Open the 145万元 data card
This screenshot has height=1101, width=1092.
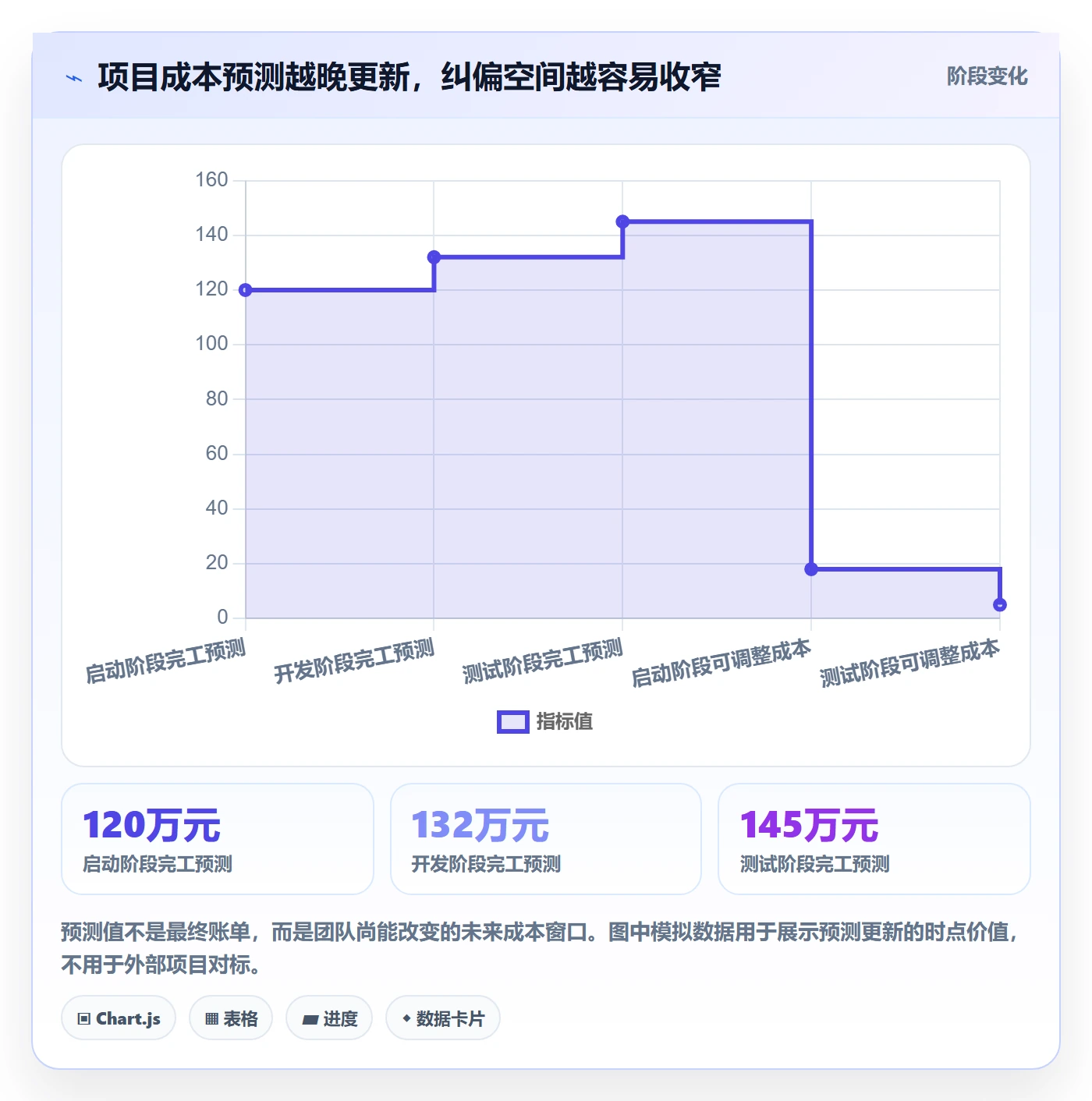click(874, 839)
